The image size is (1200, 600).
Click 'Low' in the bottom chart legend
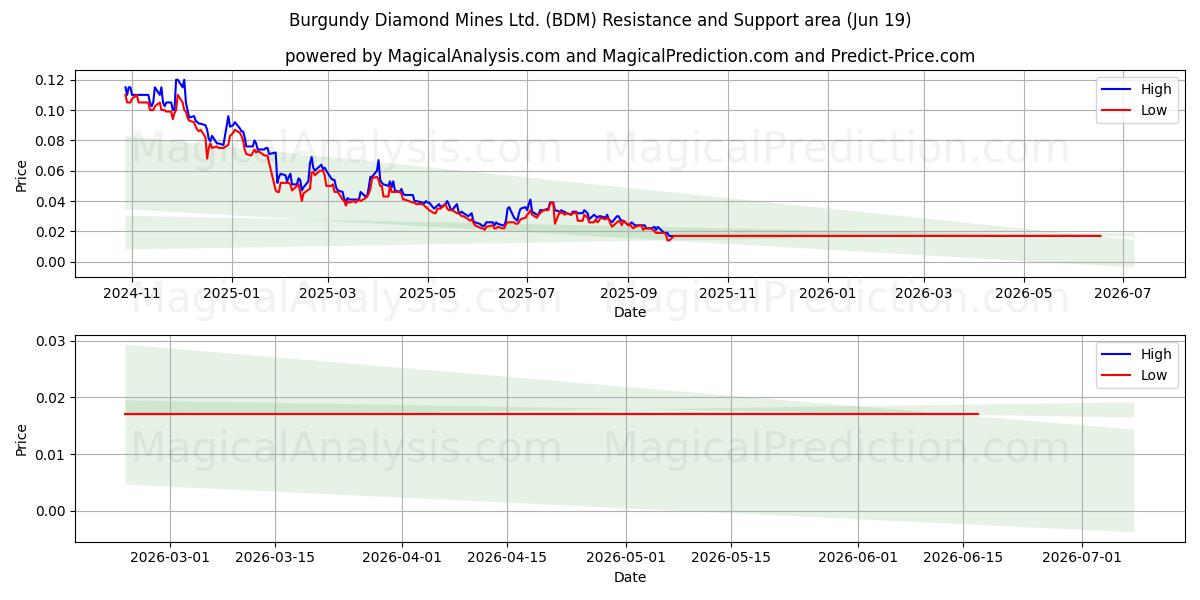[1154, 375]
